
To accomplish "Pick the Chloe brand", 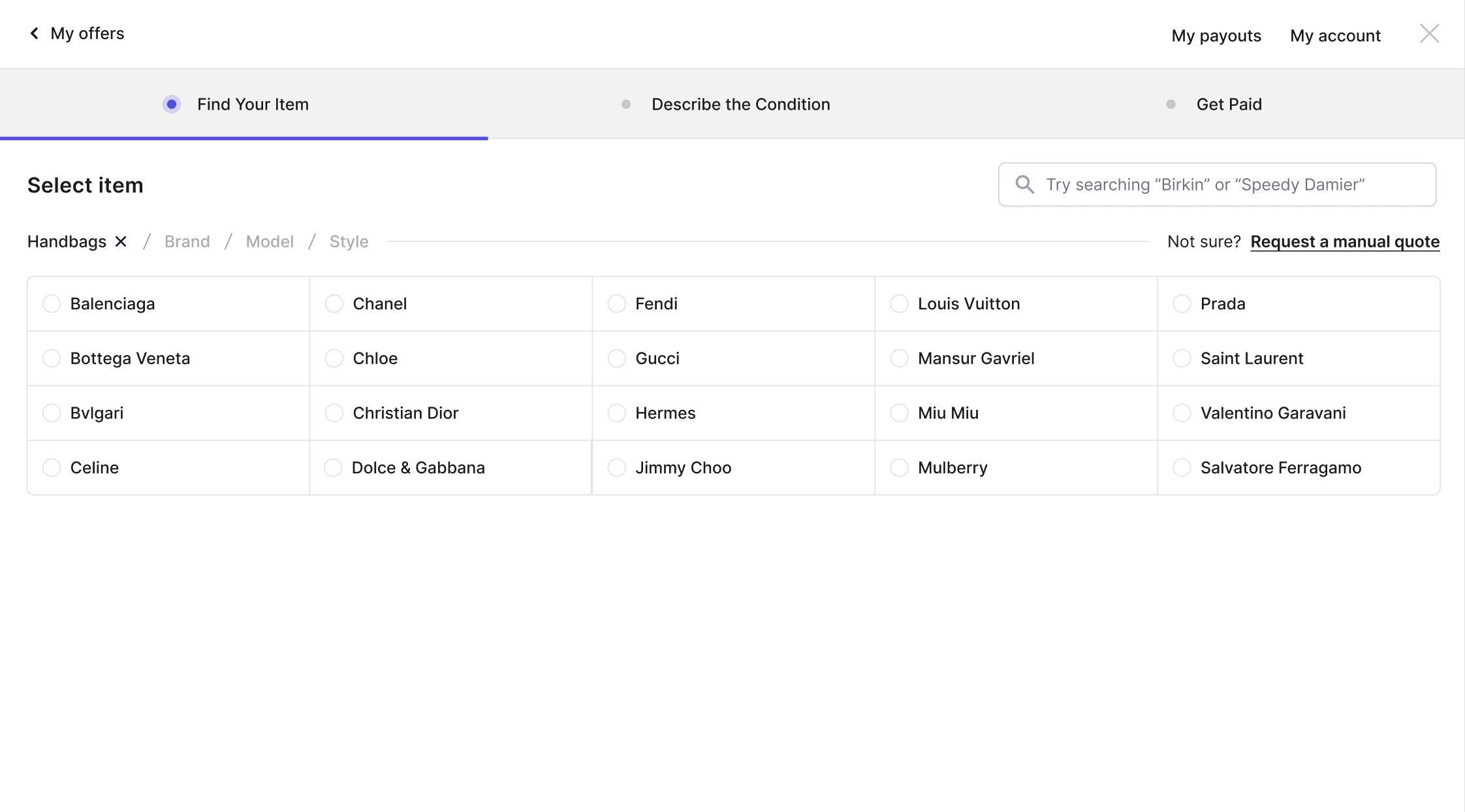I will click(451, 358).
